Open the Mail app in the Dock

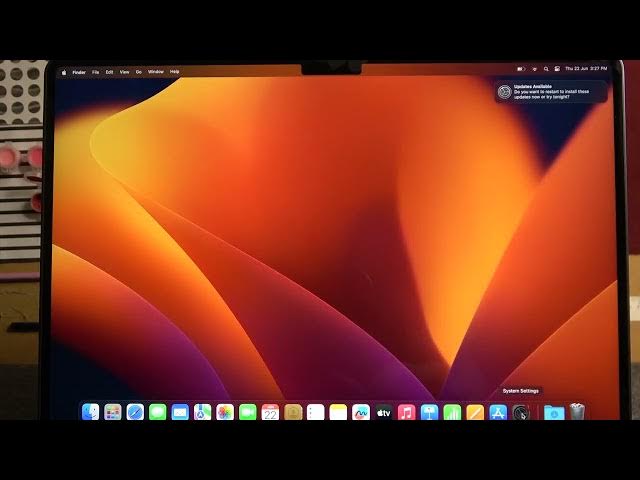[180, 412]
